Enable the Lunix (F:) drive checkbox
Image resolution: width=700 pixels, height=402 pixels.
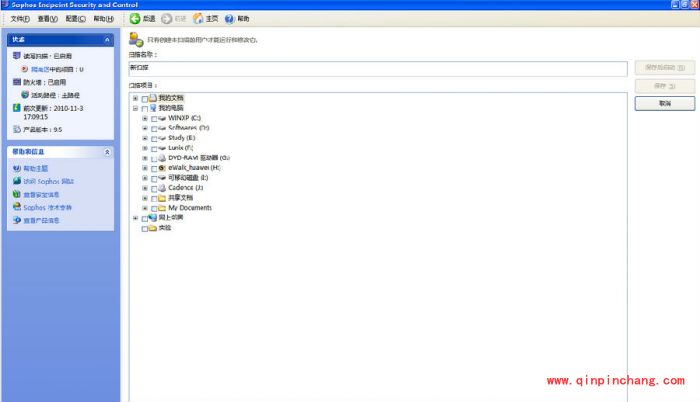click(153, 148)
